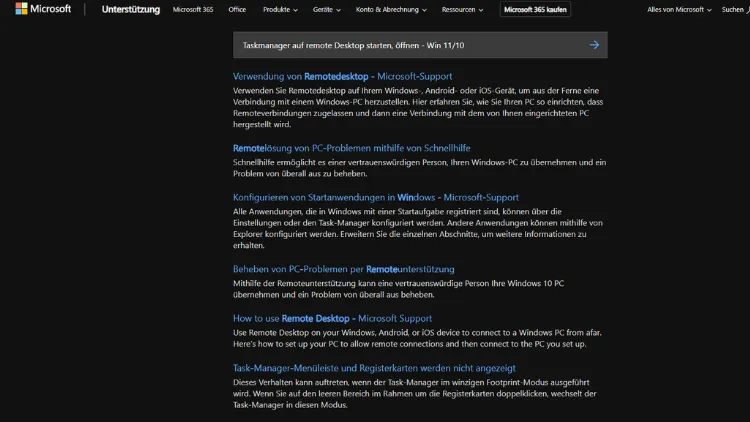
Task: Expand Alles von Microsoft menu
Action: pos(679,9)
